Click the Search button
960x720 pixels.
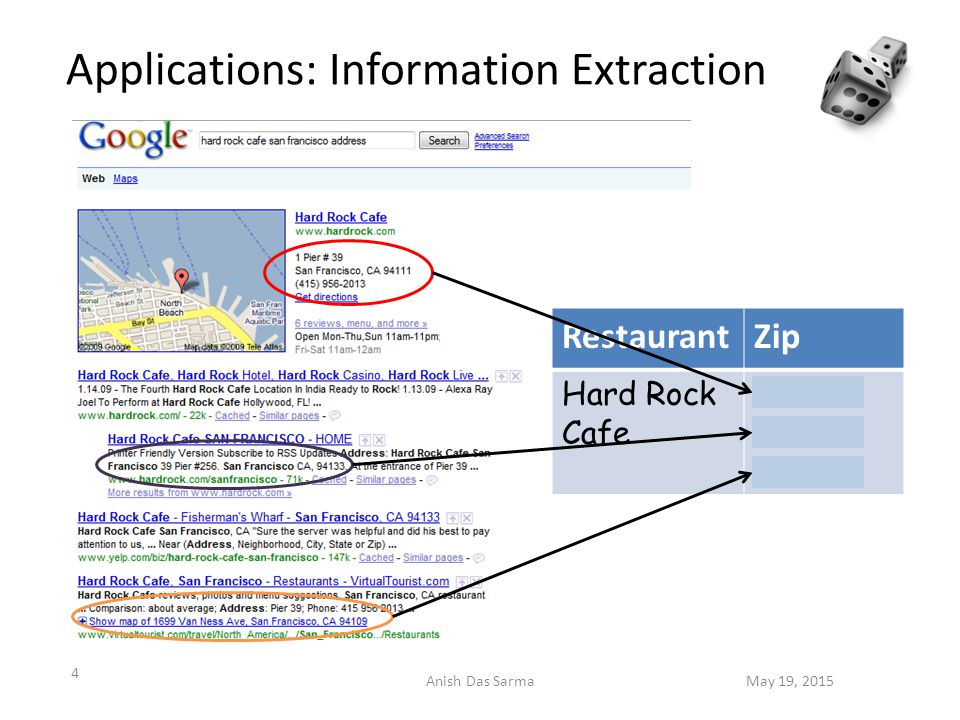[x=444, y=140]
